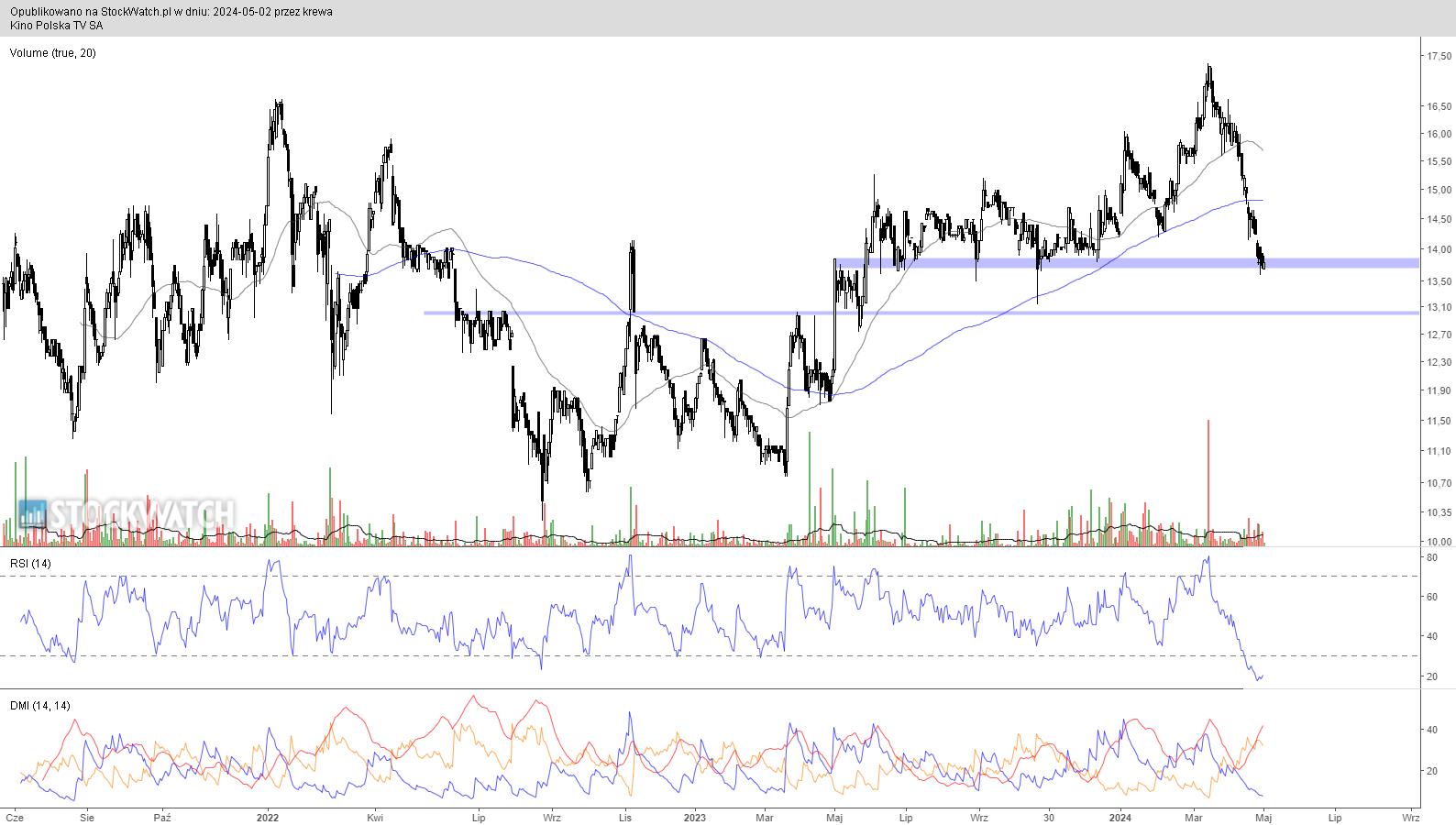Viewport: 1456px width, 825px height.
Task: Click the 13,10 price axis label
Action: click(1439, 307)
